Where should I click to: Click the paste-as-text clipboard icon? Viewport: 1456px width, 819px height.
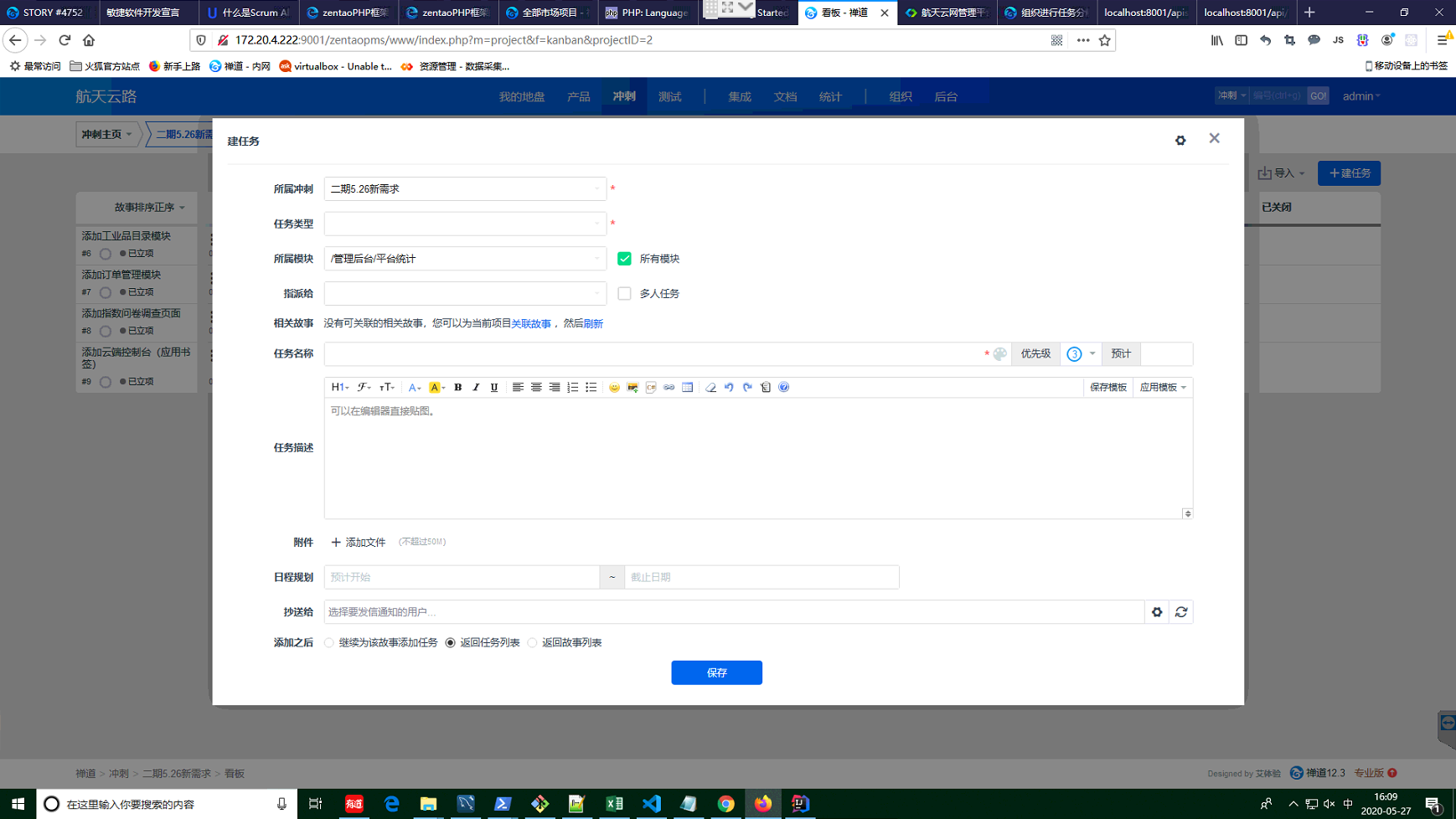[766, 387]
